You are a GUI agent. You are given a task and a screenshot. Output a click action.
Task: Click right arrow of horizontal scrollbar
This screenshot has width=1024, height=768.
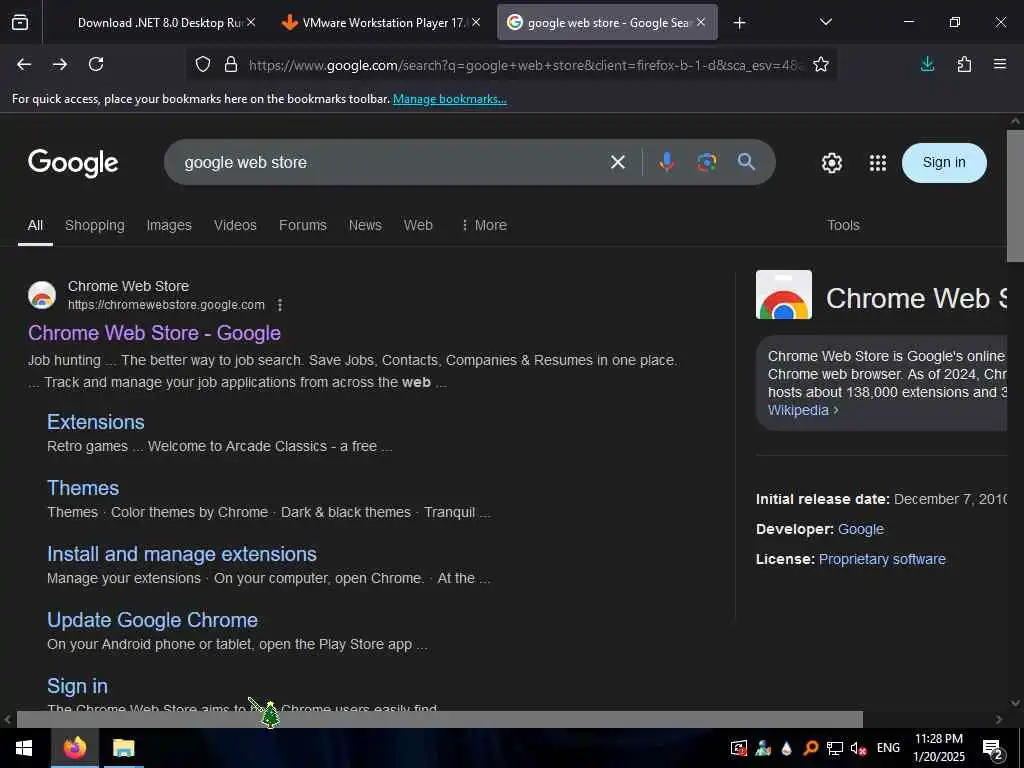pos(999,719)
